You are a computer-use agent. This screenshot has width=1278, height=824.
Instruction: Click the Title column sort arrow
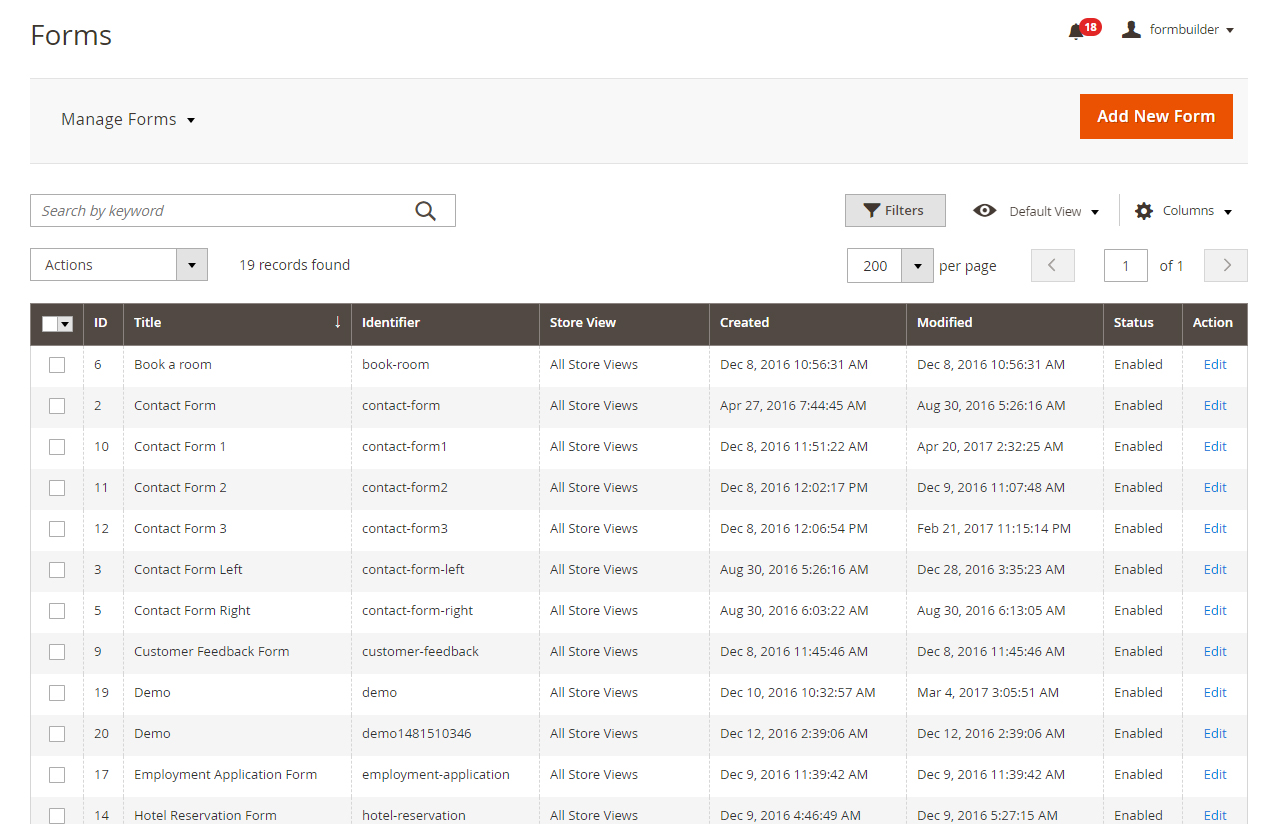tap(337, 322)
